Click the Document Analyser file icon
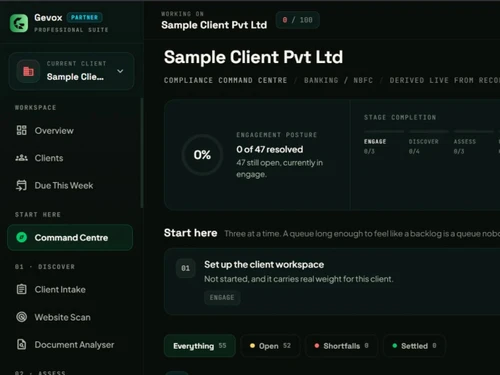This screenshot has height=375, width=500. tap(21, 344)
